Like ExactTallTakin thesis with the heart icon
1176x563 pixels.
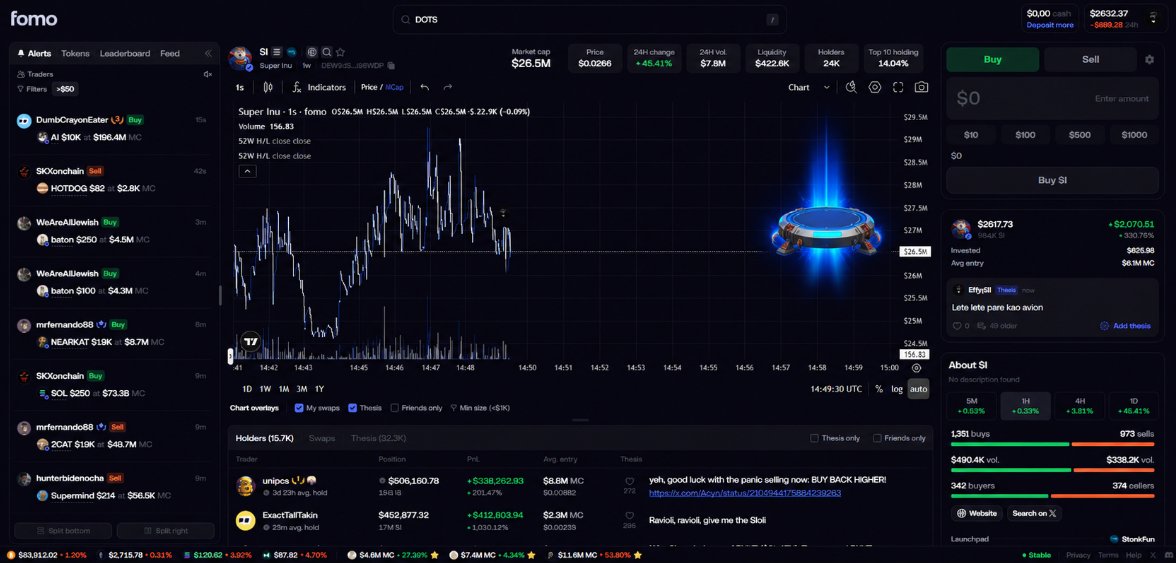[x=629, y=517]
